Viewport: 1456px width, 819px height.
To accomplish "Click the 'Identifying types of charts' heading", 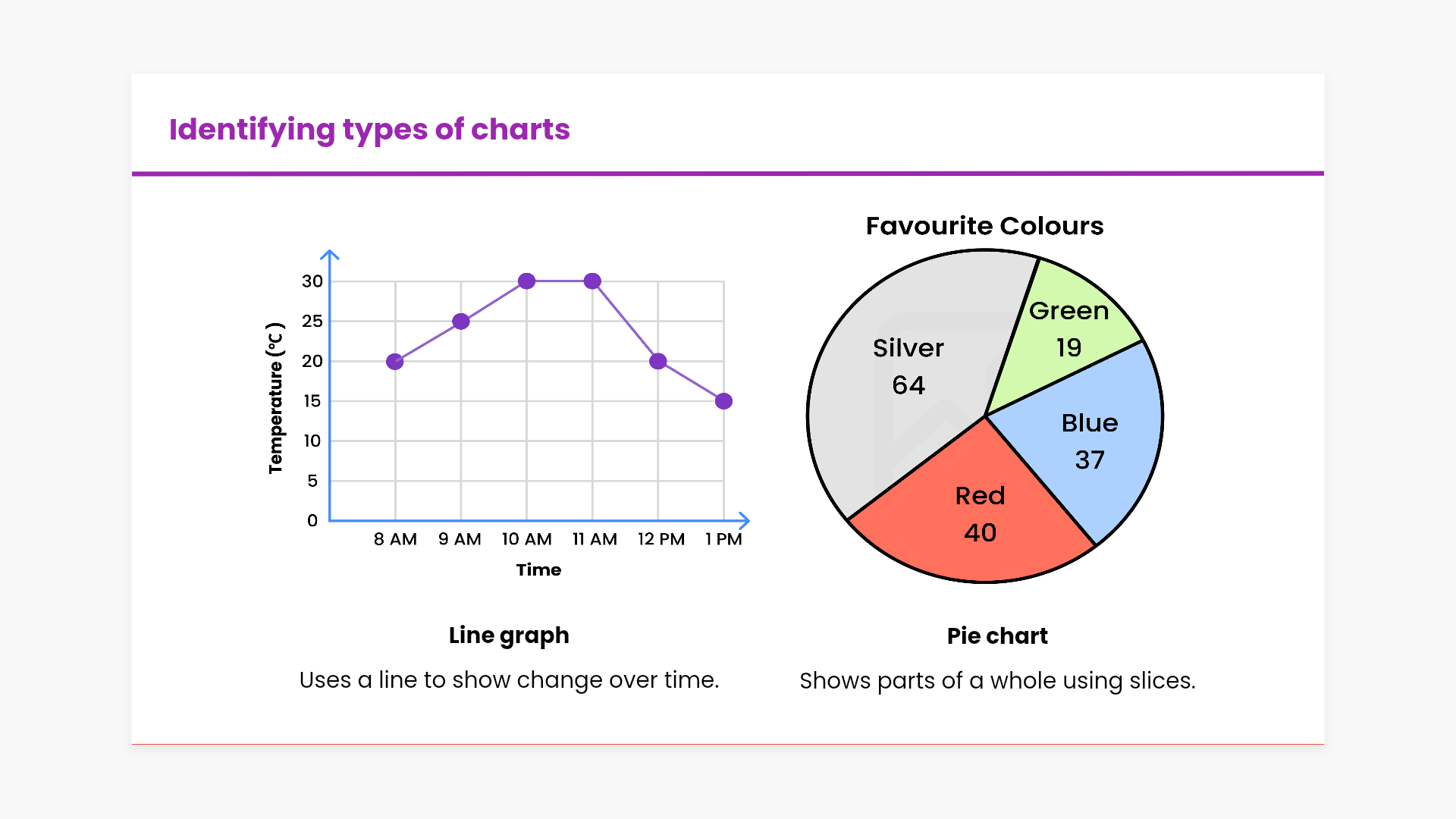I will coord(369,130).
